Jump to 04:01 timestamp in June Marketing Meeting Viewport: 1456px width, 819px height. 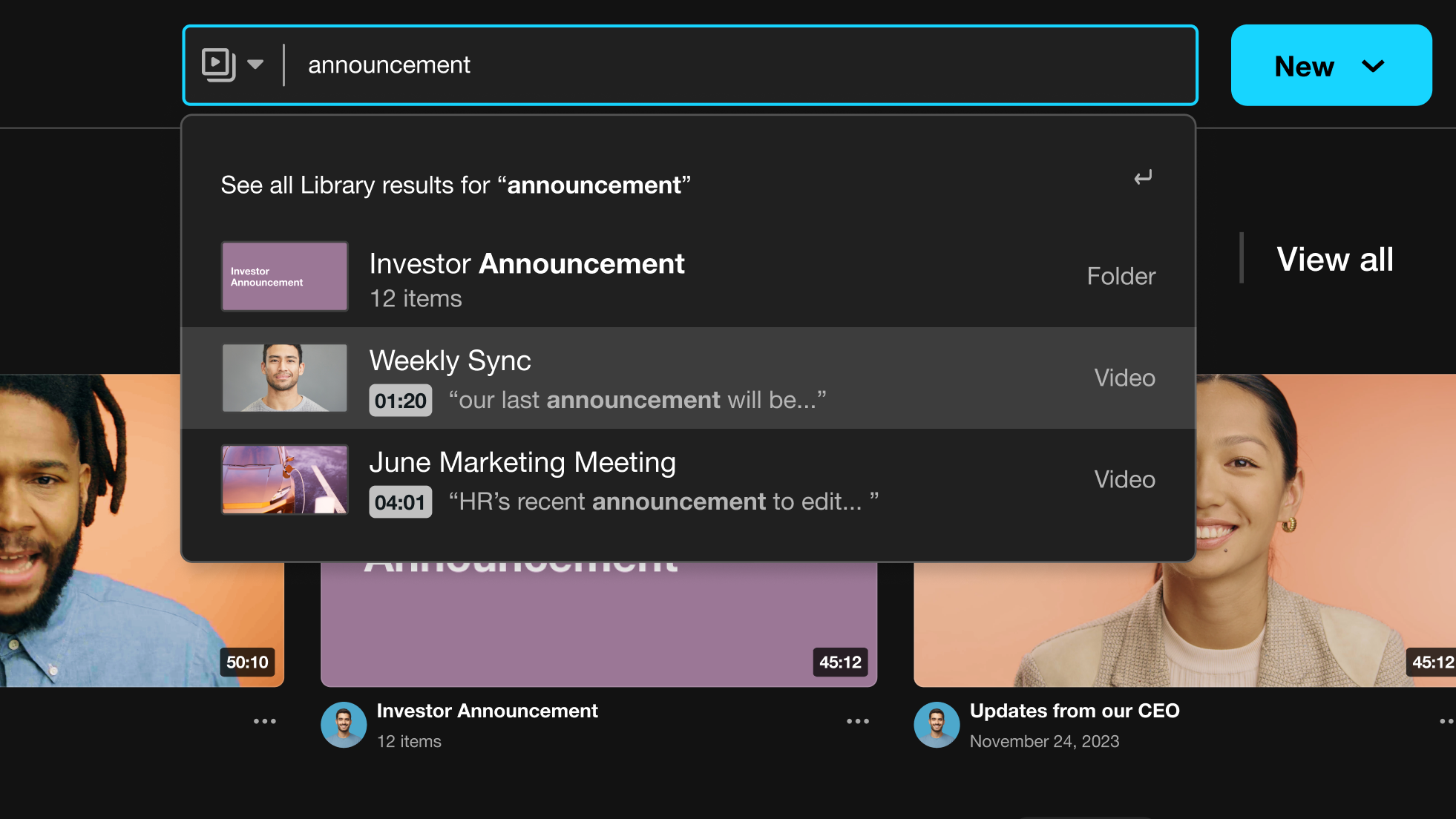(400, 502)
